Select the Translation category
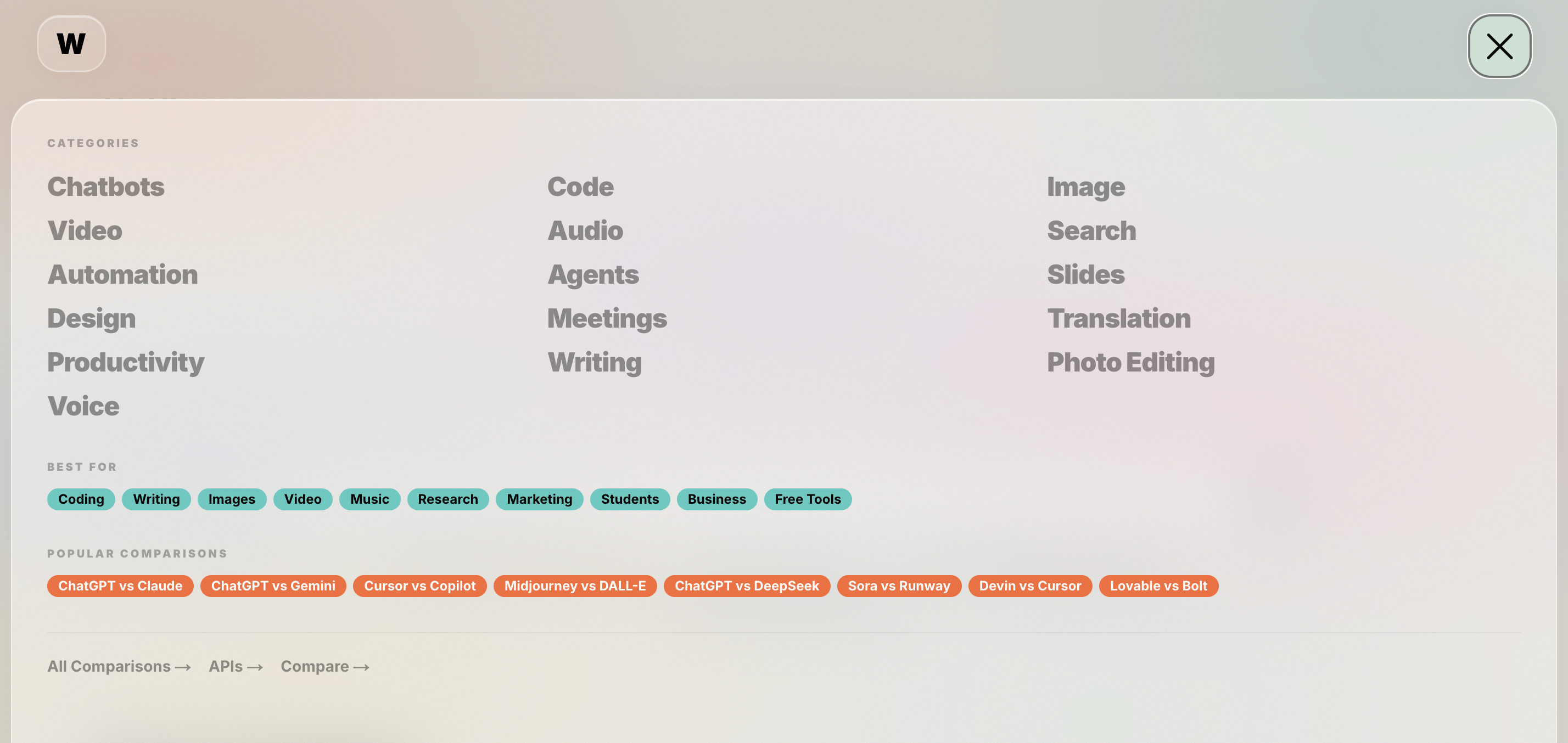Image resolution: width=1568 pixels, height=743 pixels. 1118,318
